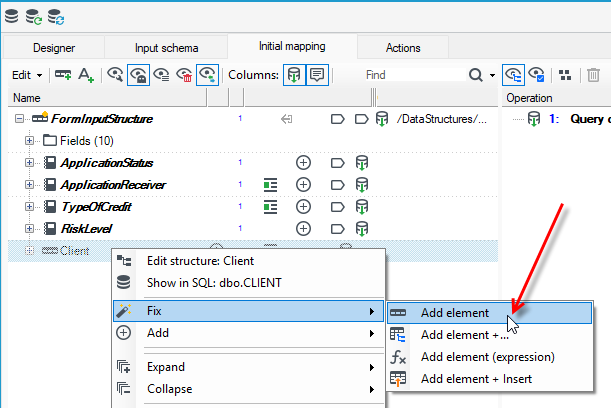
Task: Click the plus circle in TypeOfCredit row
Action: (x=303, y=207)
